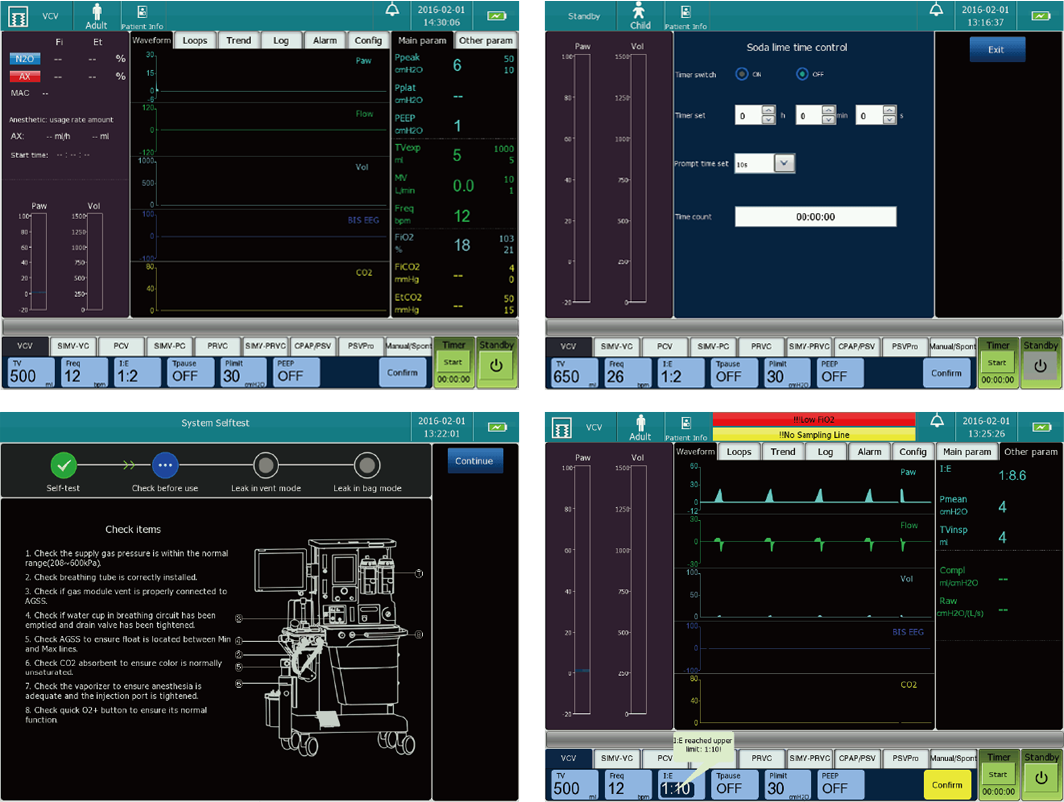Click battery icon on System Selftest screen

click(x=496, y=427)
